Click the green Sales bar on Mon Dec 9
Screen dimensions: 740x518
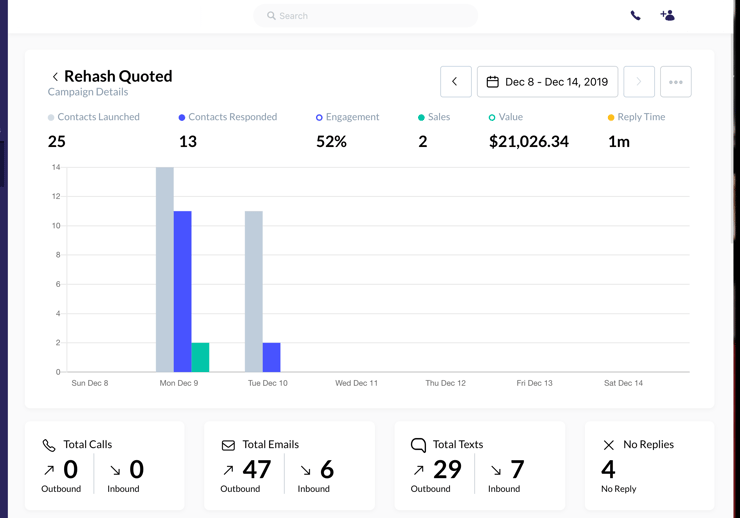tap(200, 357)
